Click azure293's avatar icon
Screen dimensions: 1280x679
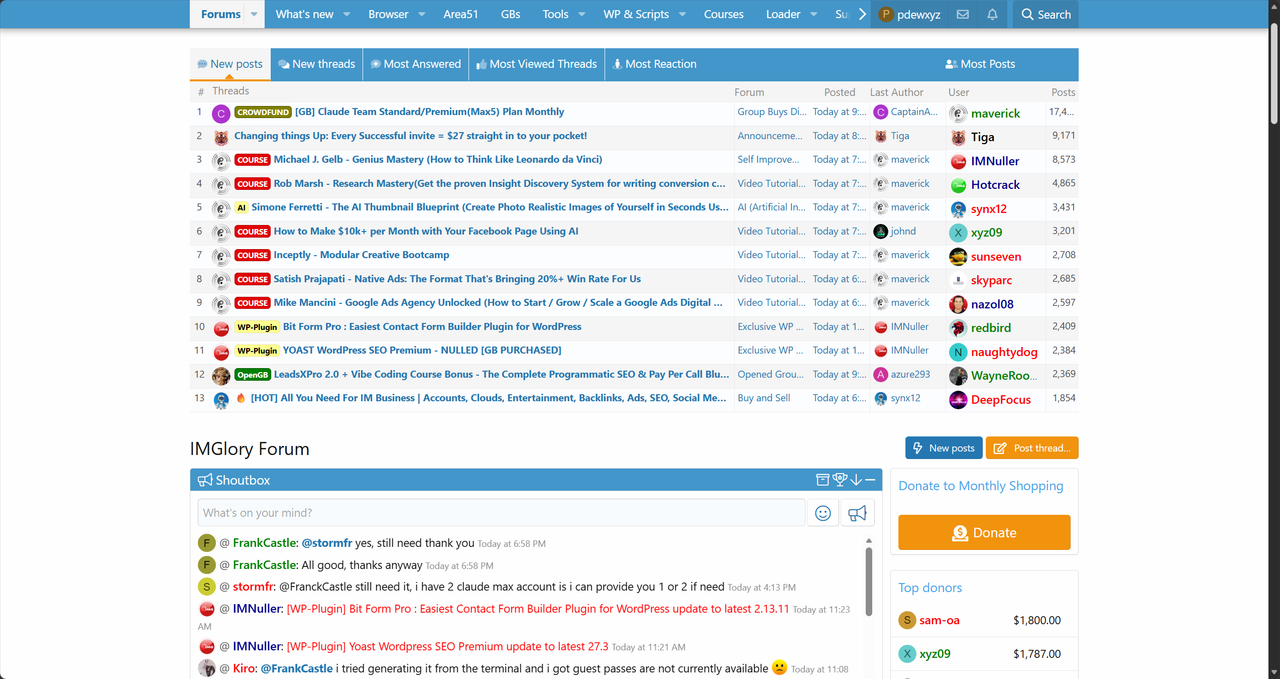(x=880, y=374)
